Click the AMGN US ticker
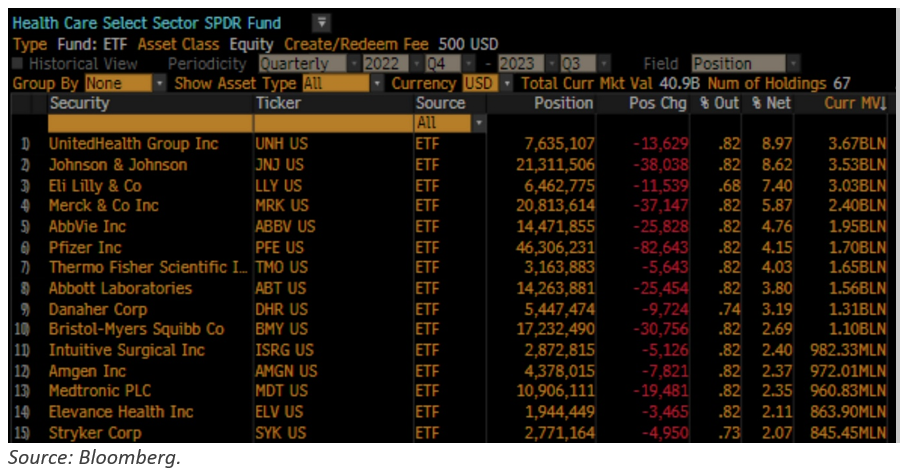This screenshot has height=472, width=900. [286, 371]
